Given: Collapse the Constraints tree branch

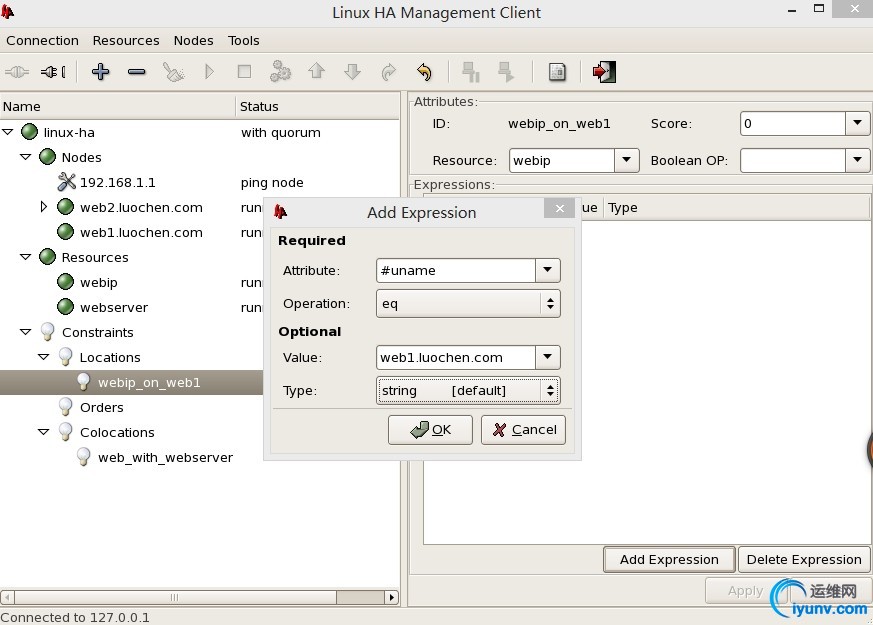Looking at the screenshot, I should (26, 332).
